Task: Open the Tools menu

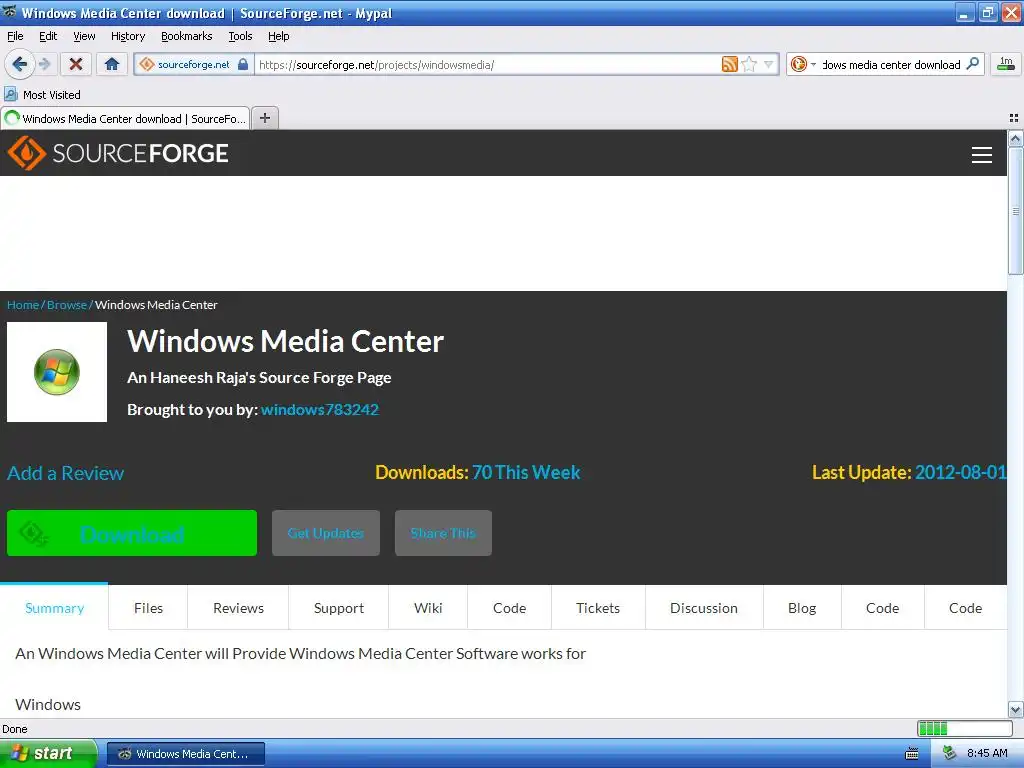Action: (240, 36)
